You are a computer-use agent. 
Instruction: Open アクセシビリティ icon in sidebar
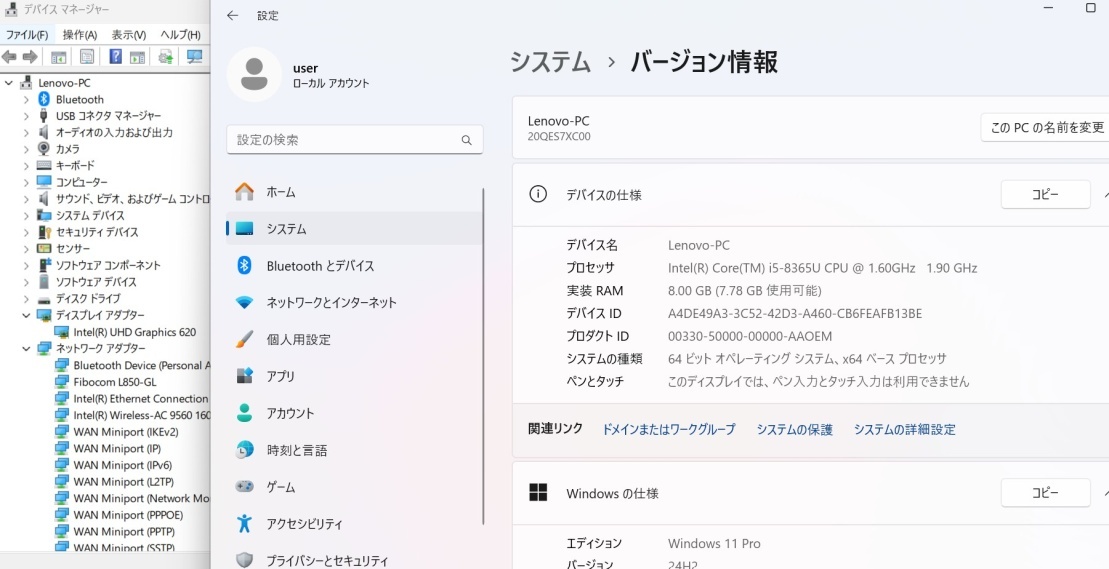point(244,523)
